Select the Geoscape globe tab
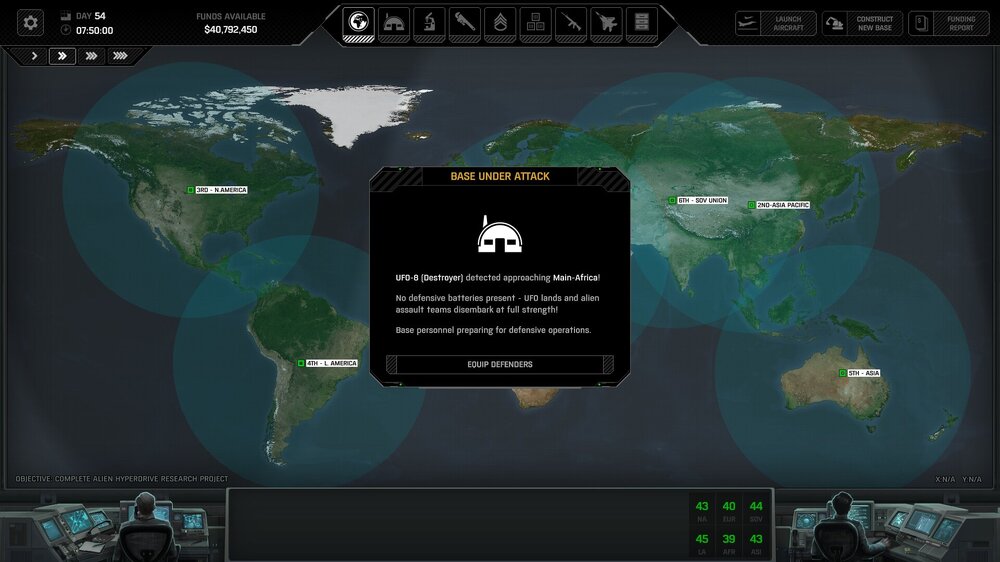The width and height of the screenshot is (1000, 562). [x=358, y=24]
